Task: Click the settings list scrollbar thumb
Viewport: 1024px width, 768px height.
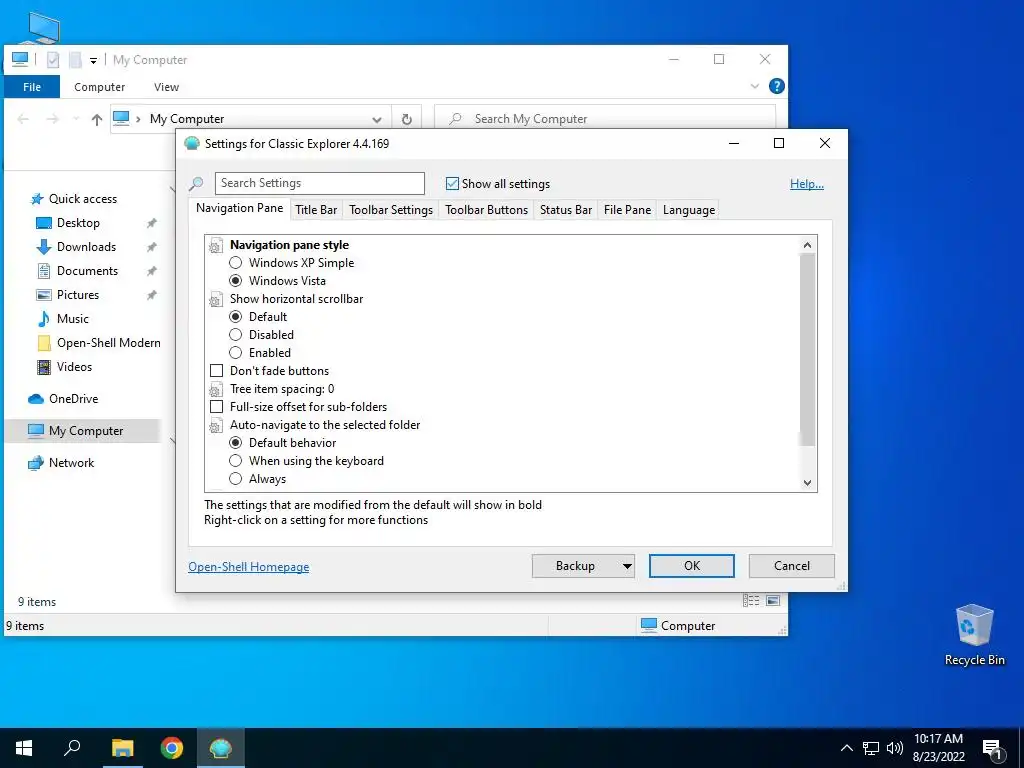Action: tap(807, 349)
